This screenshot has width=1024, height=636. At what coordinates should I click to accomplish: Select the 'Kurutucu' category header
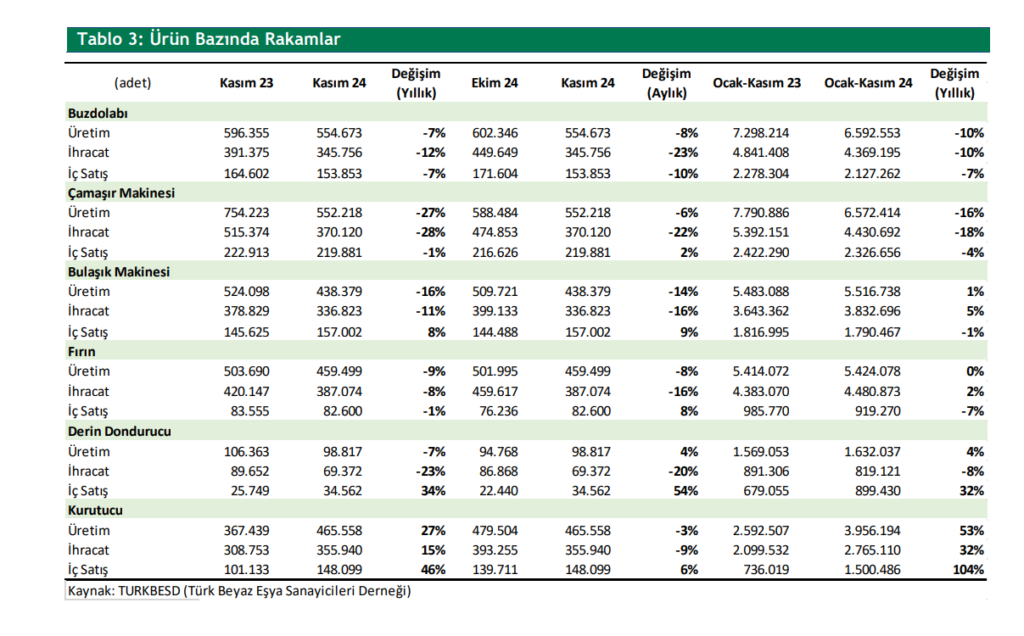coord(94,510)
